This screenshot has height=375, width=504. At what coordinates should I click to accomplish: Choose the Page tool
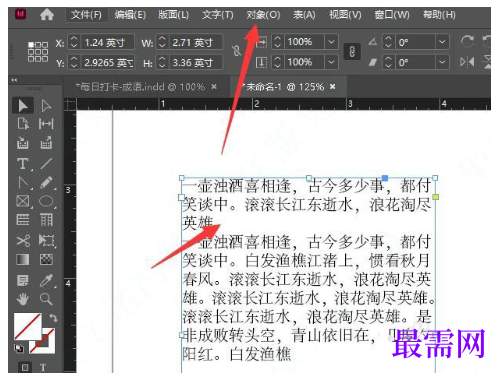23,124
